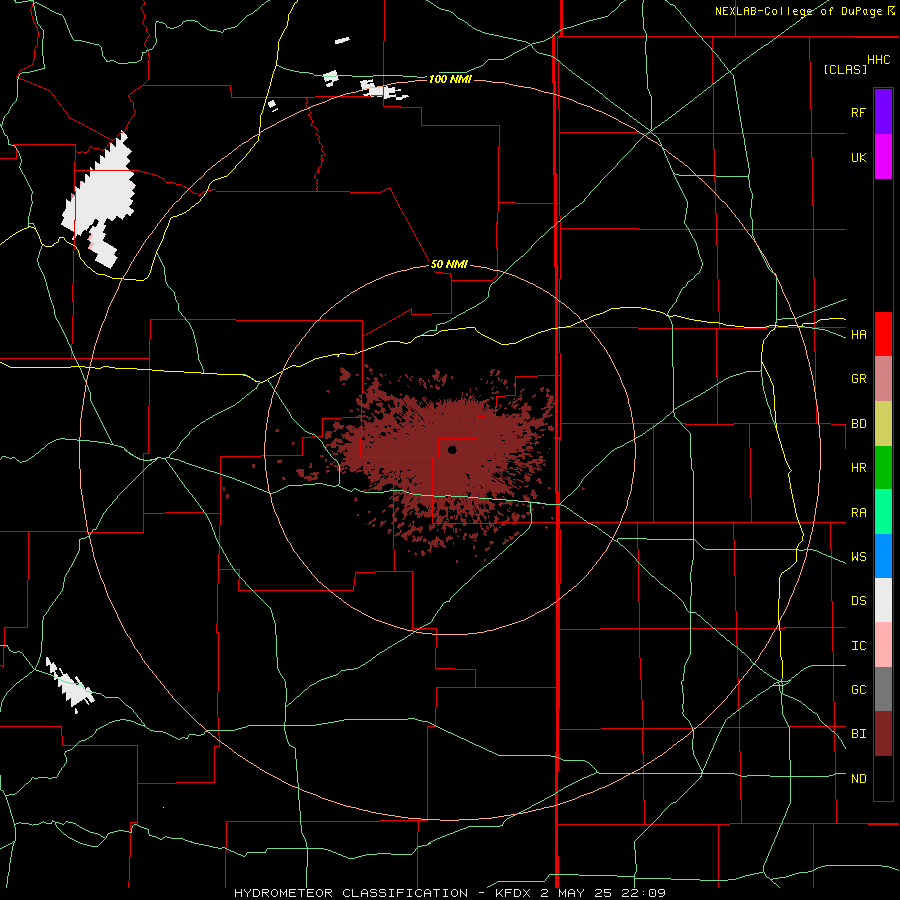
Task: Click the brown BI legend swatch
Action: [x=883, y=734]
